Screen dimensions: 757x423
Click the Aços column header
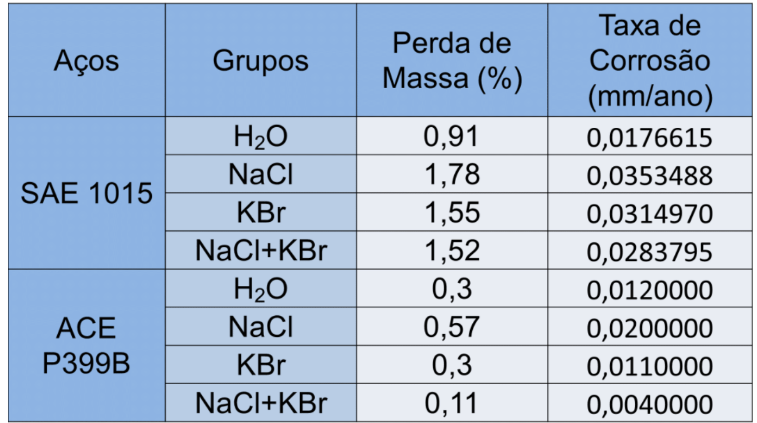click(x=86, y=60)
